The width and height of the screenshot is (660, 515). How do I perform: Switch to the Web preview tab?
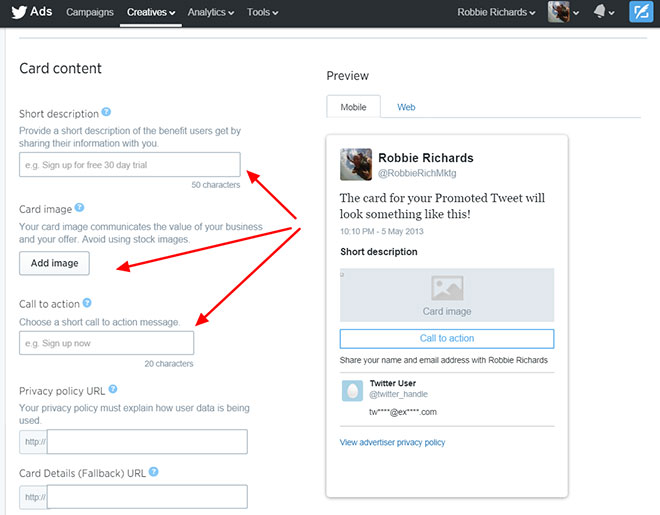point(406,107)
